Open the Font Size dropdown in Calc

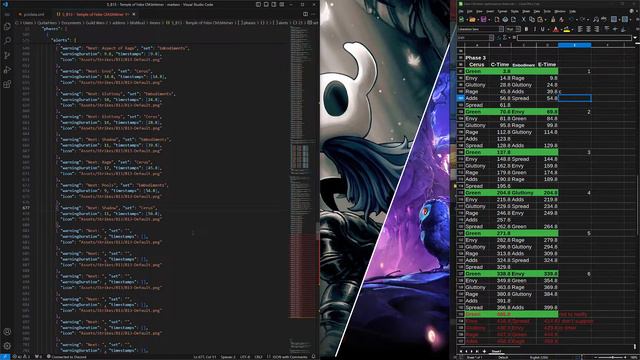coord(518,29)
